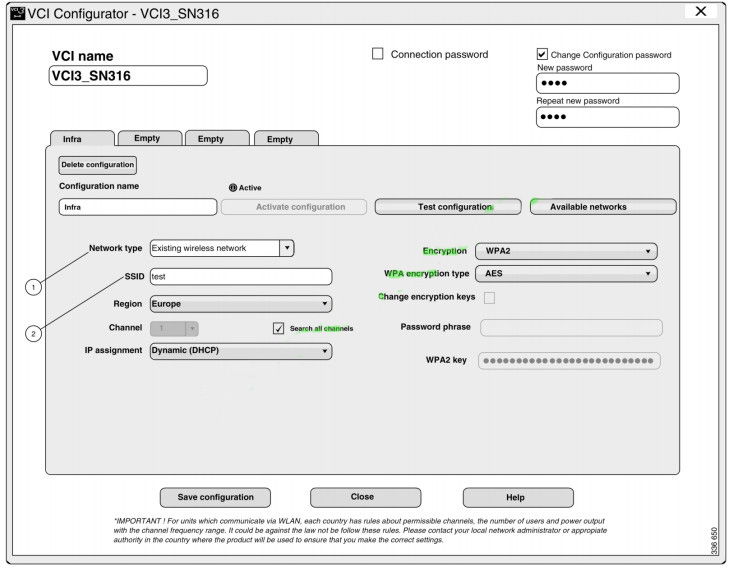Click the VCI app icon in title bar
Screen dimensions: 735x569
pos(17,13)
